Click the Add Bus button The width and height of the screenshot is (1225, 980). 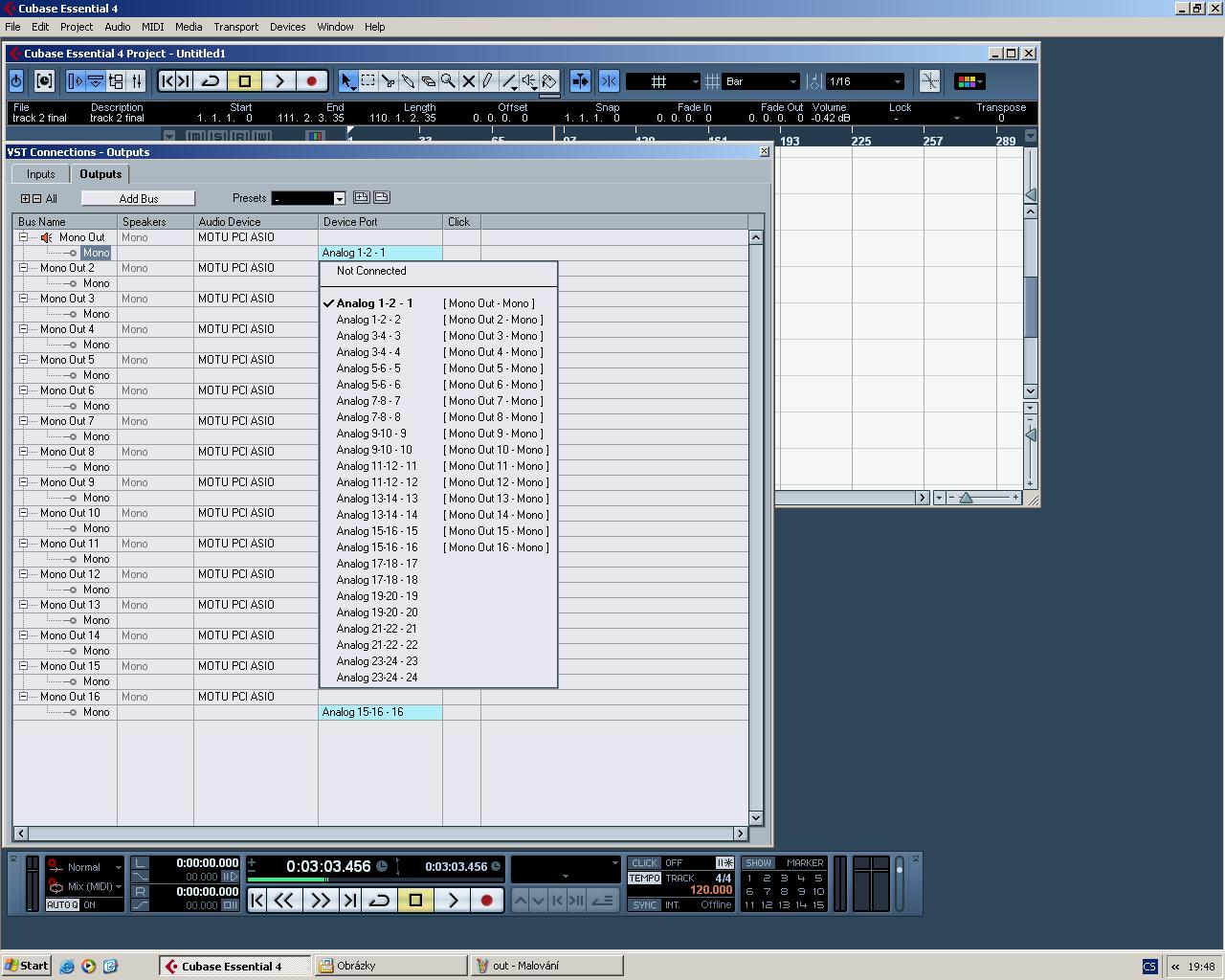point(138,198)
